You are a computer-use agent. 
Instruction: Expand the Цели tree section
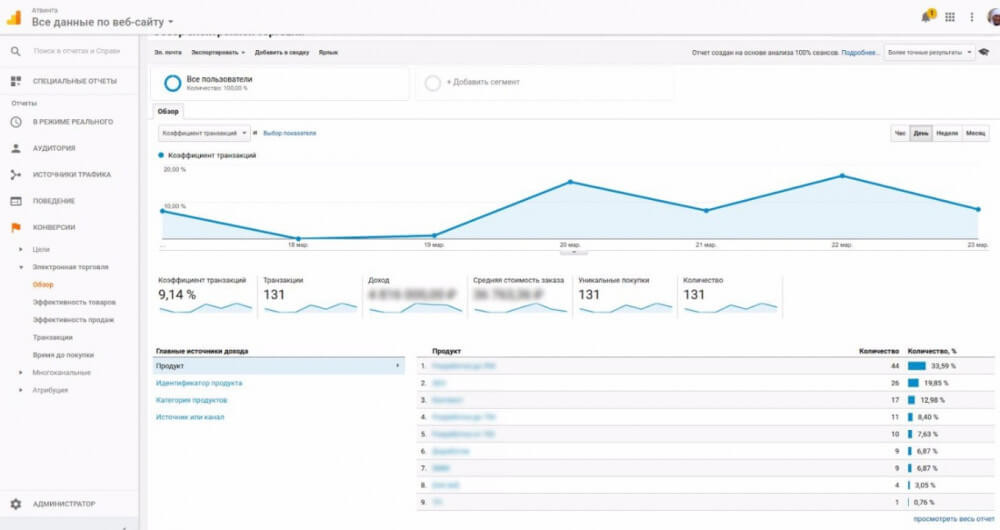pos(20,249)
